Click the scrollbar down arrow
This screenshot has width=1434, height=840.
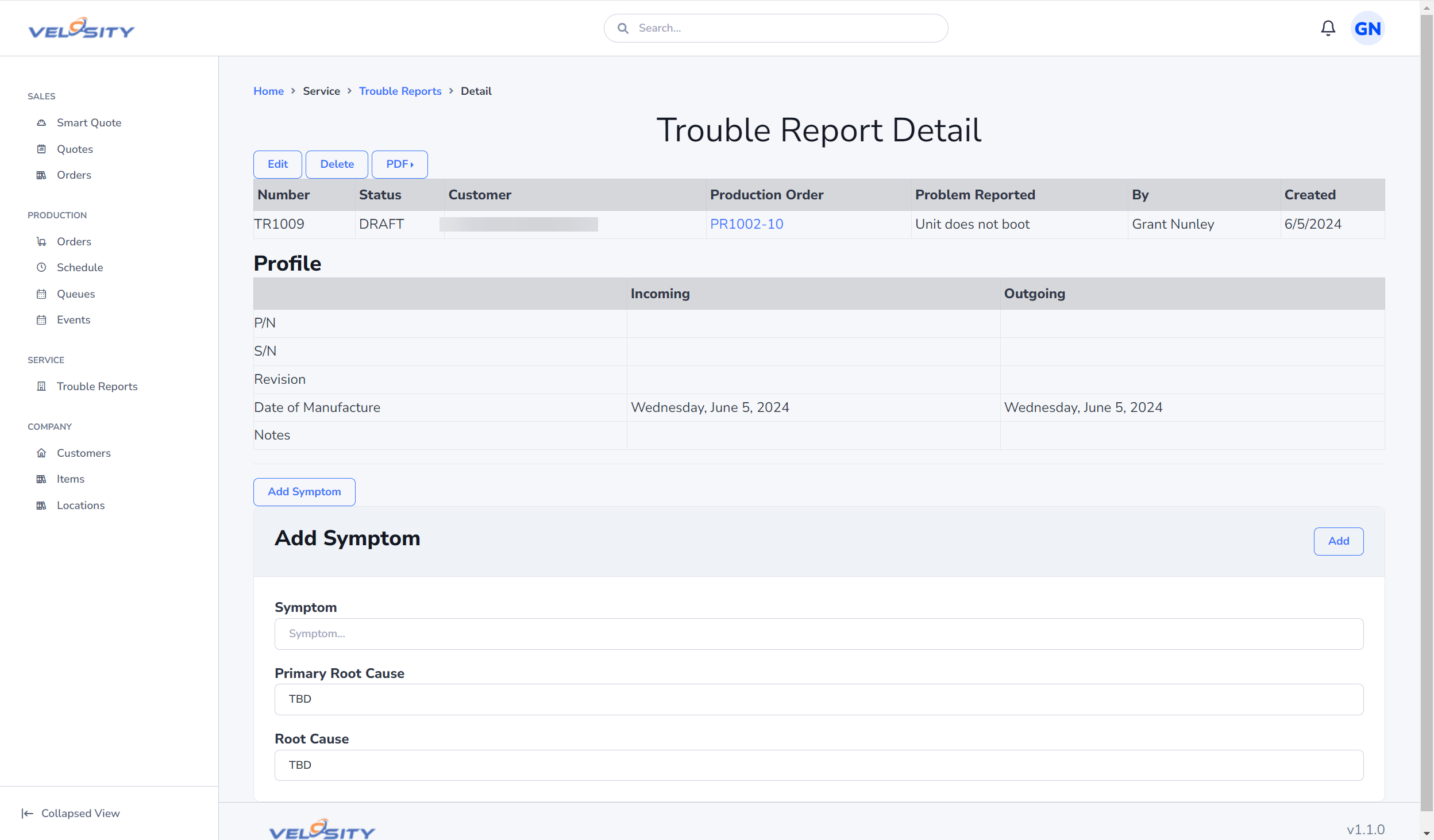[1427, 833]
